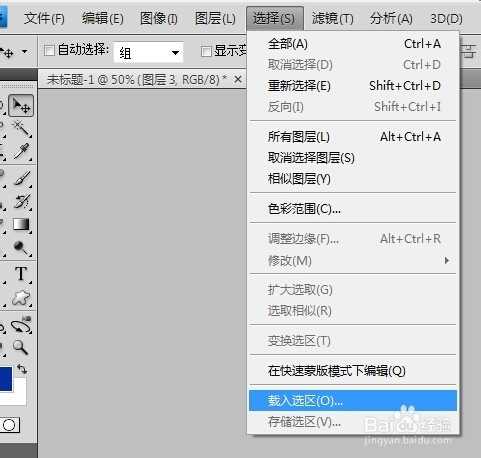Select the Brush tool
Screen dimensions: 481x458
point(21,178)
